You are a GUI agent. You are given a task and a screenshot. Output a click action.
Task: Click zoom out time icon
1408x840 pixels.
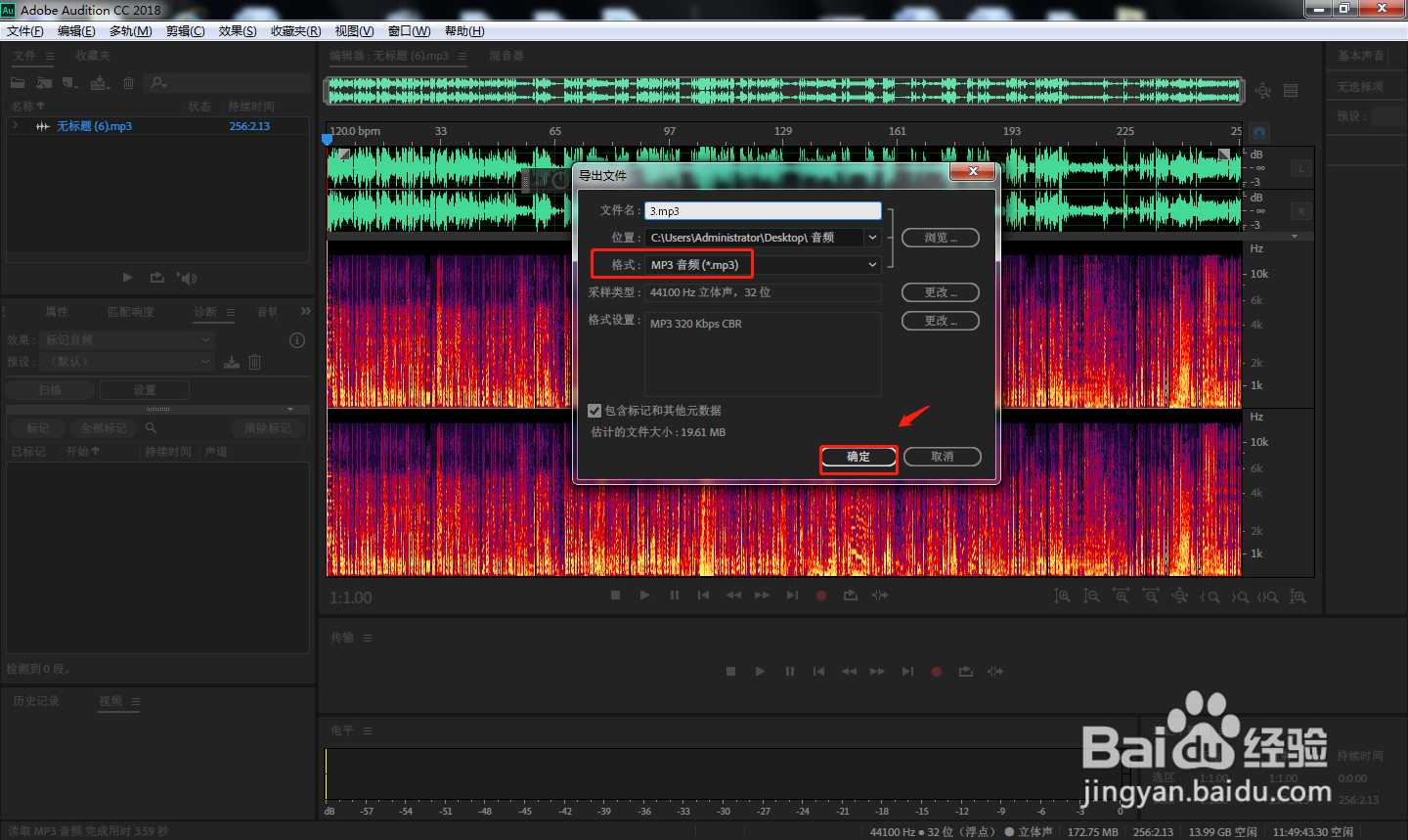coord(1151,596)
